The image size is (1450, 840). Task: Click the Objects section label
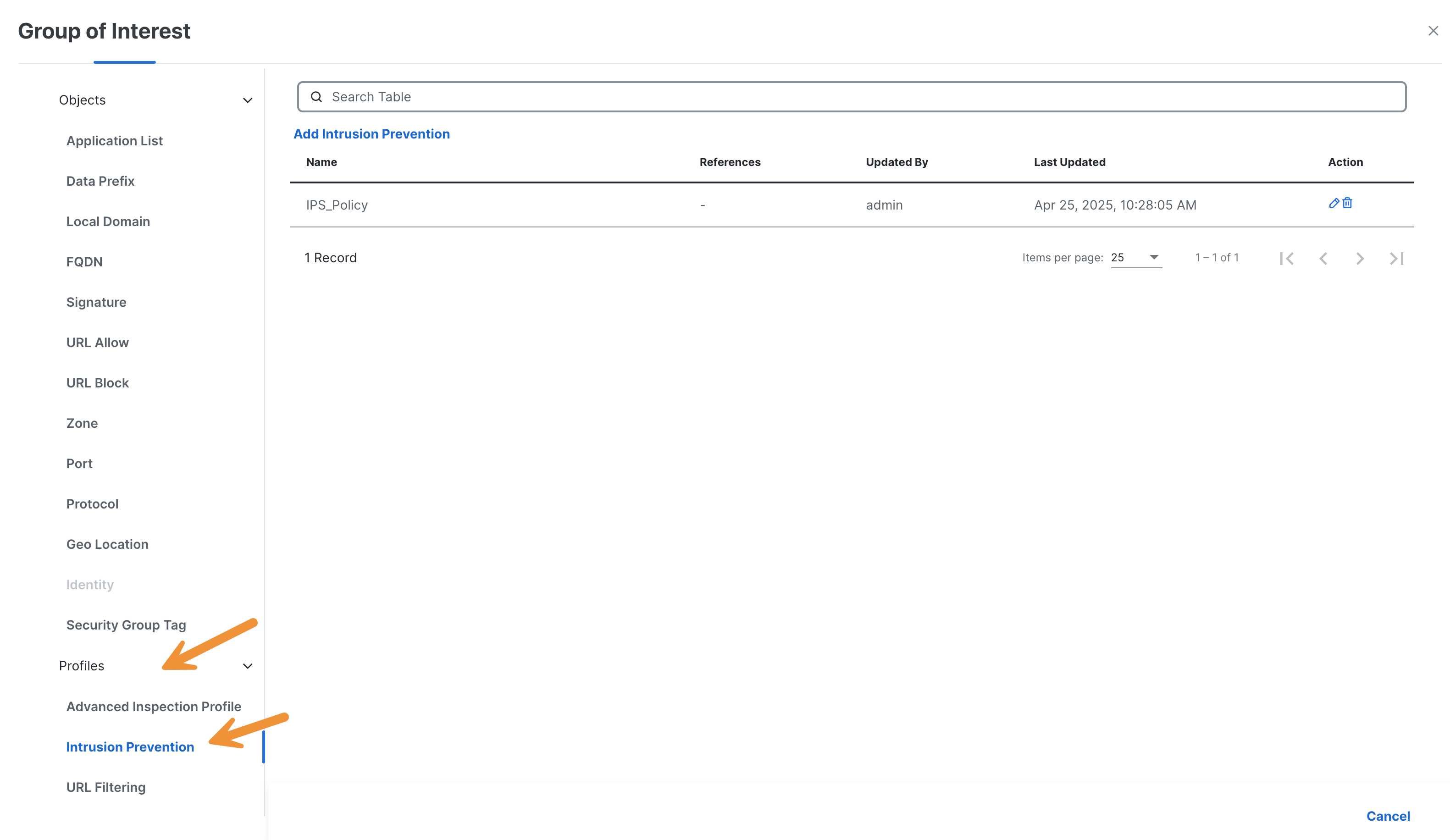pos(82,100)
